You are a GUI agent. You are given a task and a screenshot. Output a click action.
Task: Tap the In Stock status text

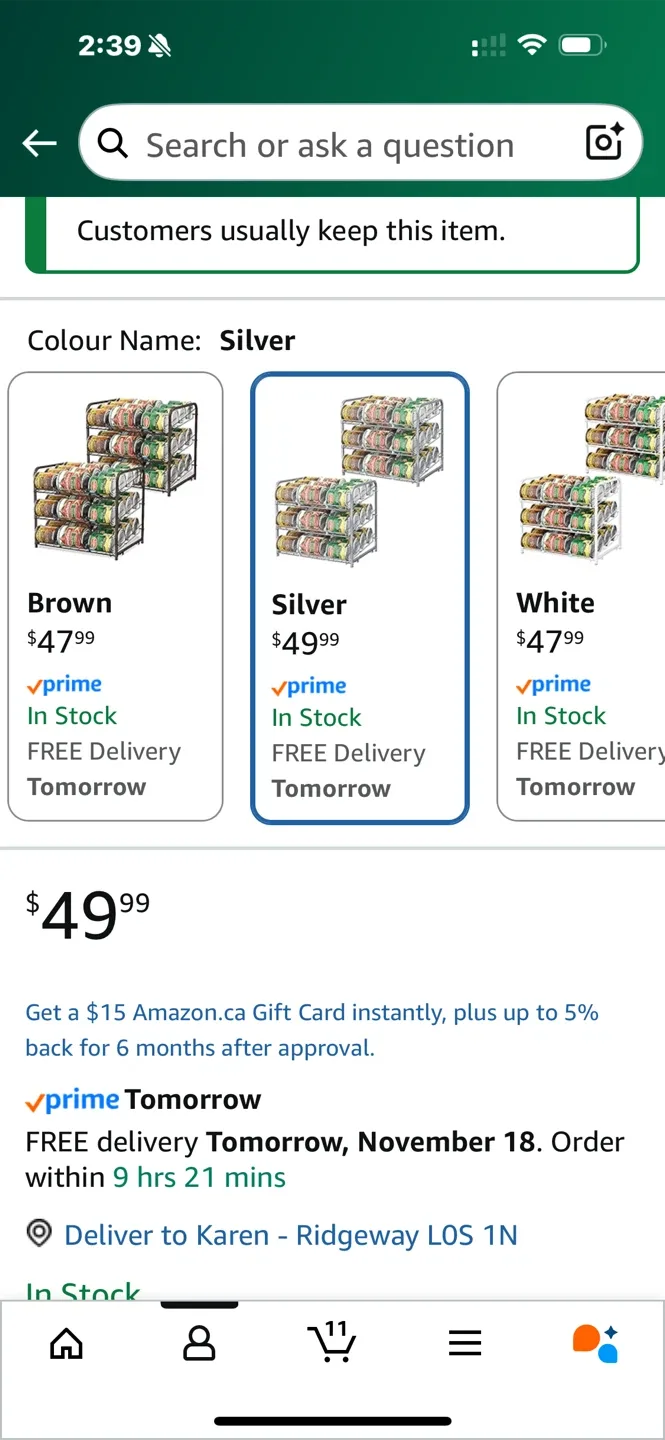(x=83, y=1292)
